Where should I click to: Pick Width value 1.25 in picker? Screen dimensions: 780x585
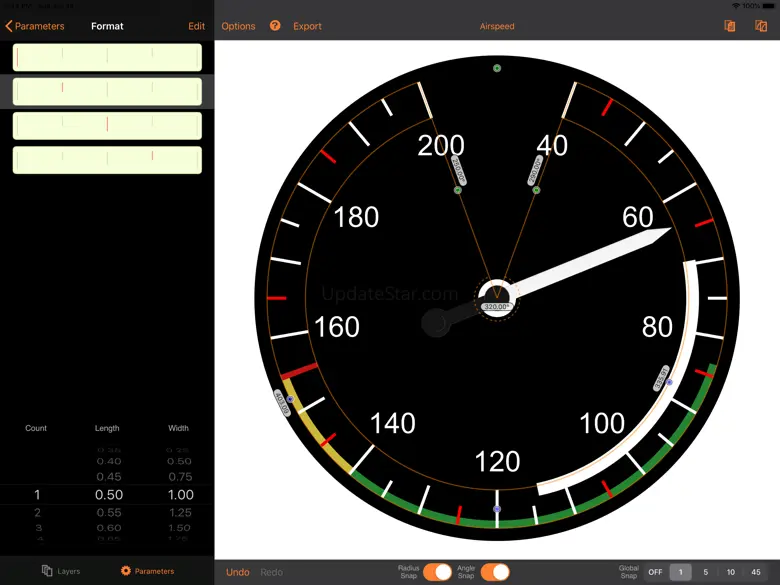coord(179,513)
